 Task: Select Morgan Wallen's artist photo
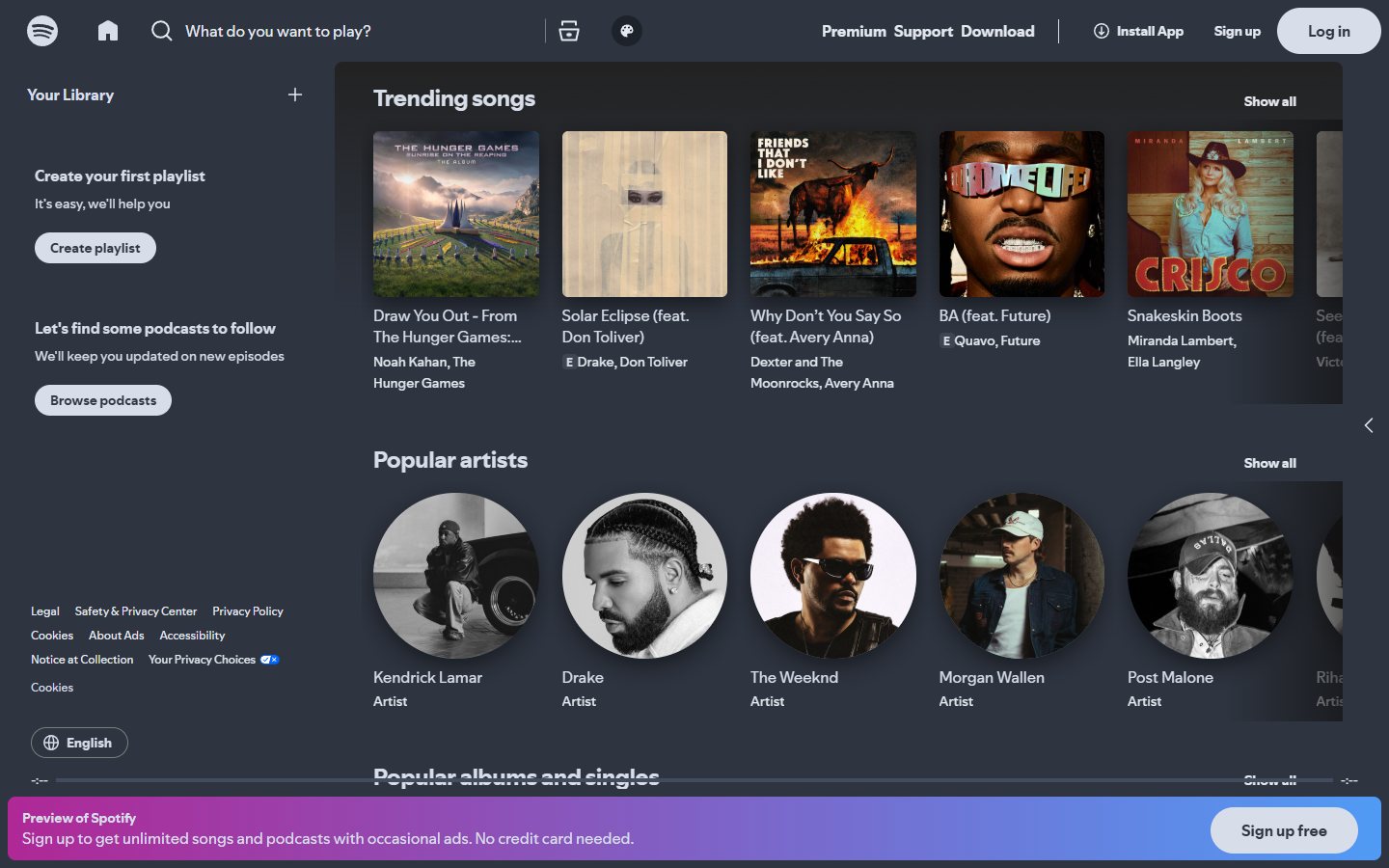[1021, 576]
